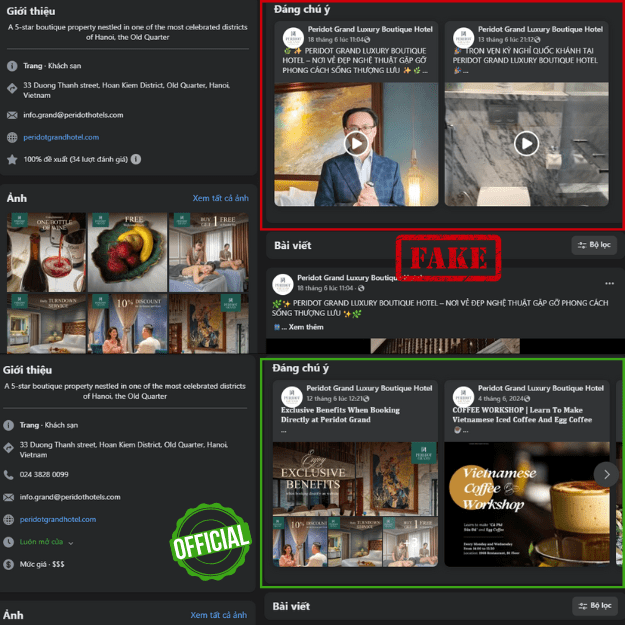Screen dimensions: 625x625
Task: Click the location arrow icon in the official page intro
Action: coord(8,448)
